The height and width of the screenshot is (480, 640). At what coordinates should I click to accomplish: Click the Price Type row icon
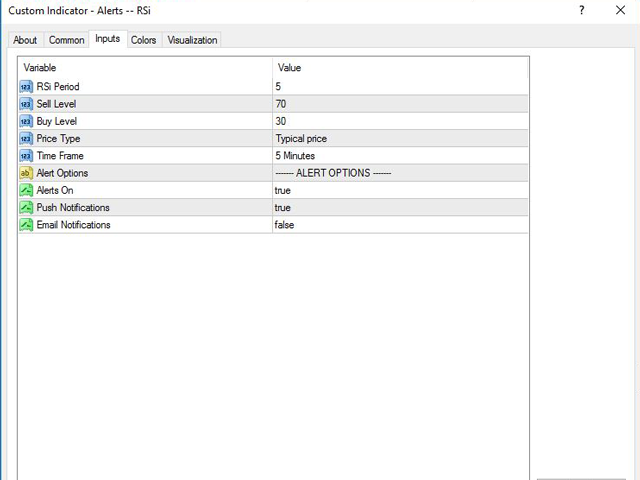tap(26, 138)
